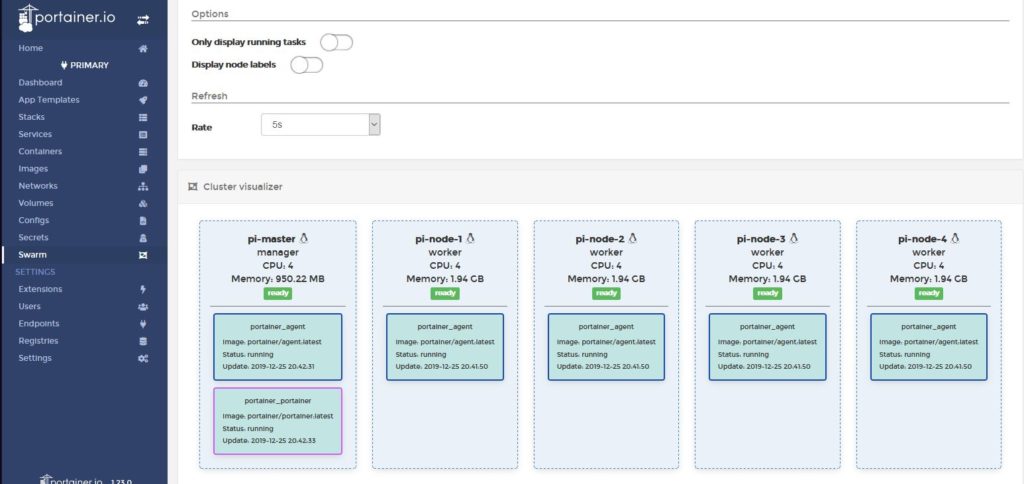Click the Endpoints plug icon
This screenshot has width=1024, height=484.
[x=143, y=324]
